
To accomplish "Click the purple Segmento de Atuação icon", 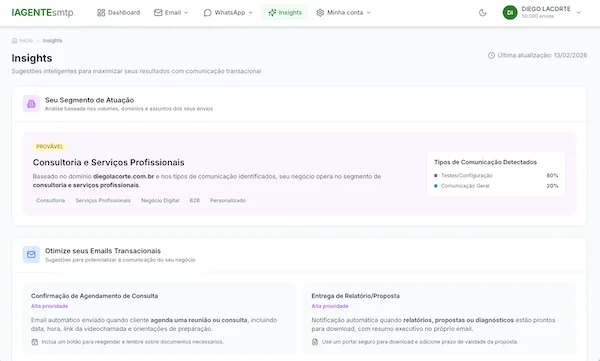I will (x=31, y=104).
